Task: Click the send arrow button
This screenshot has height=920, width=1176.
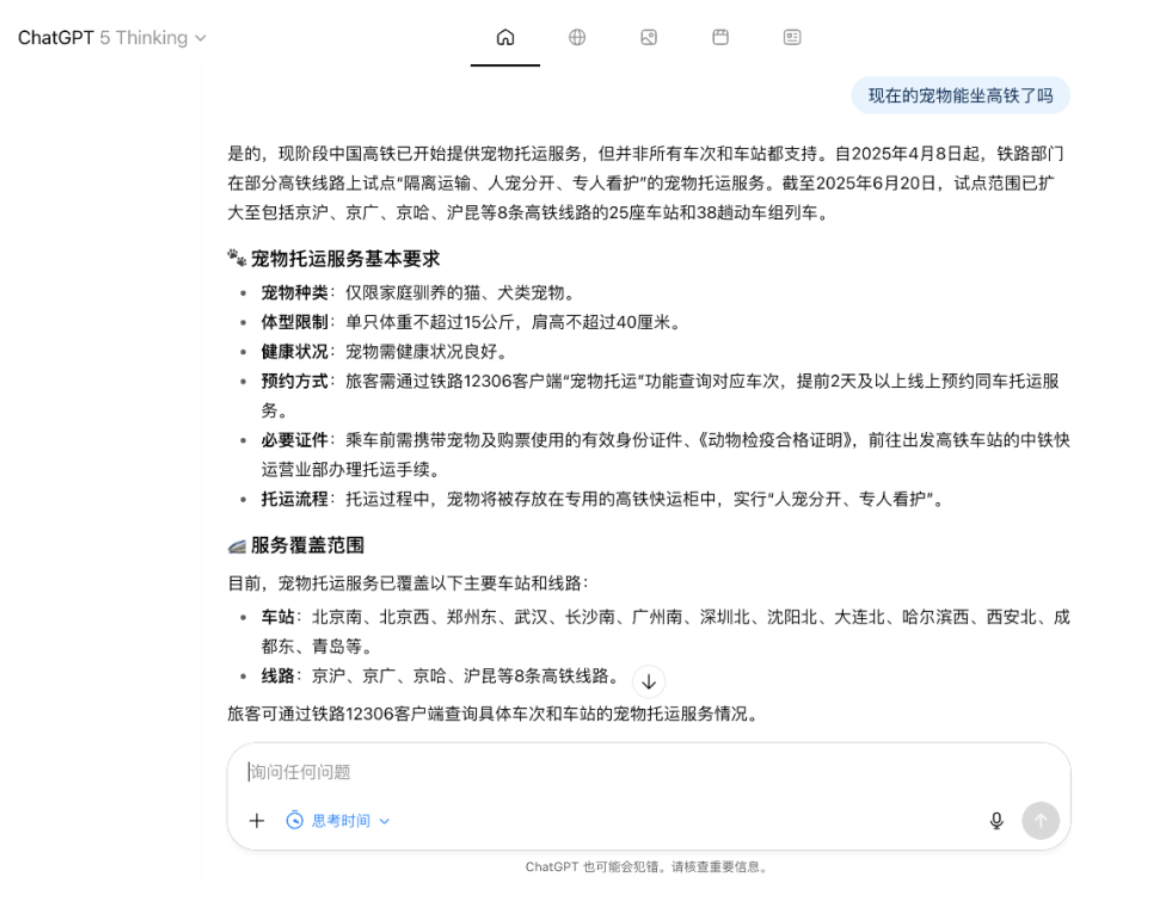Action: (1040, 820)
